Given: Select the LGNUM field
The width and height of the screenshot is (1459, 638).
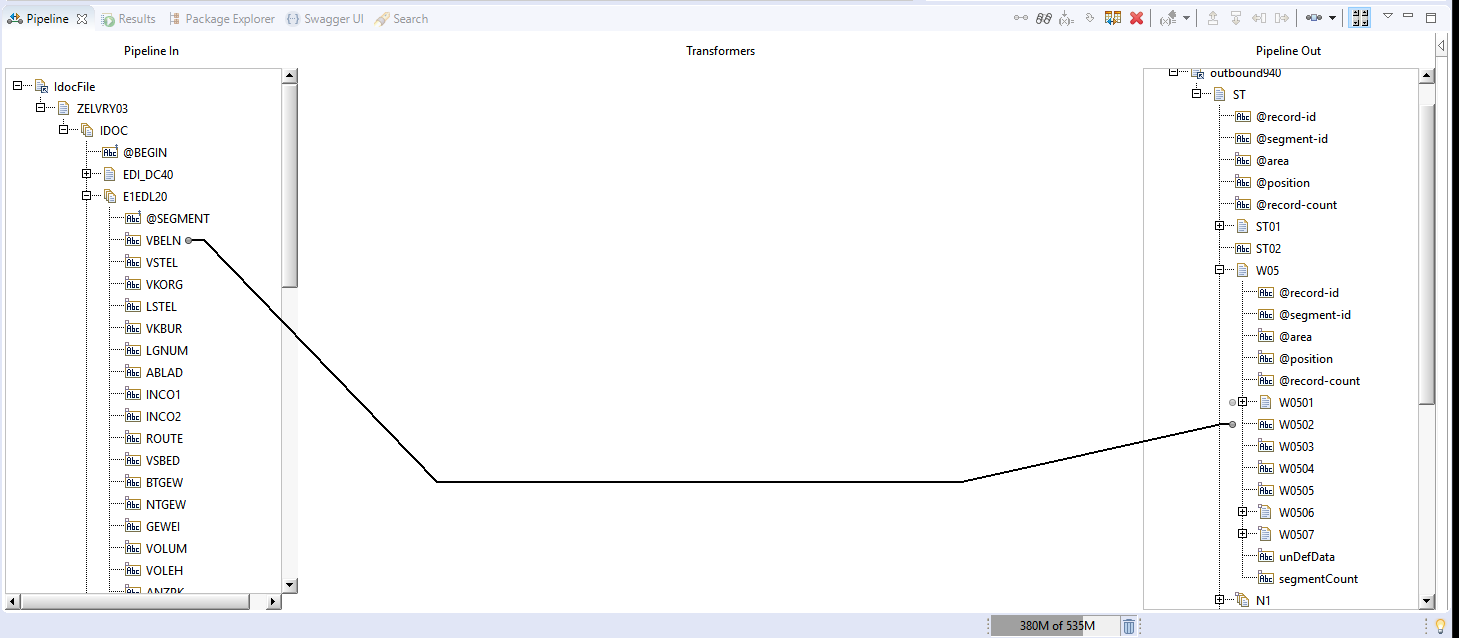Looking at the screenshot, I should pos(167,350).
